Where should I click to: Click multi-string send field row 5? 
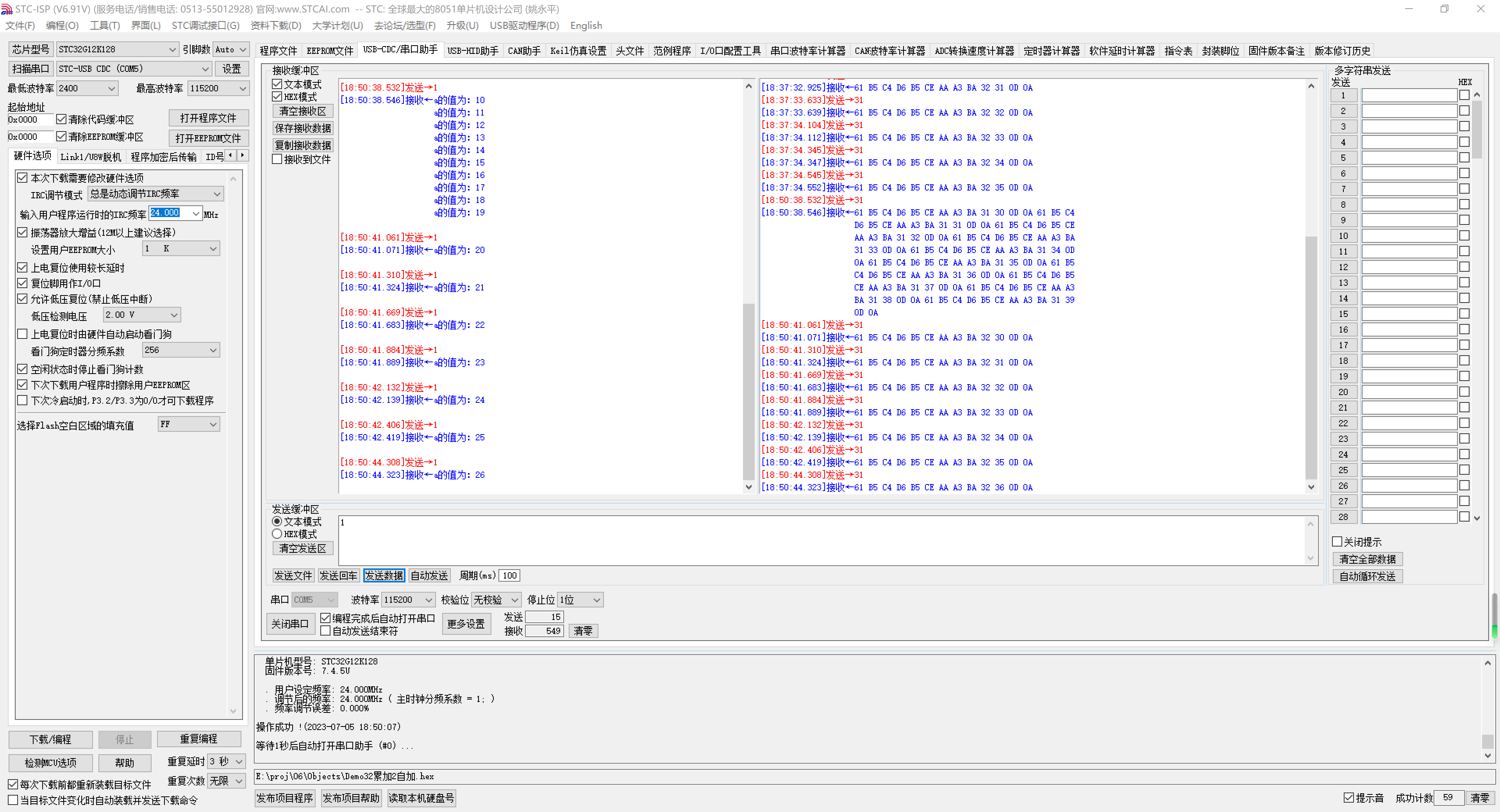[1409, 157]
